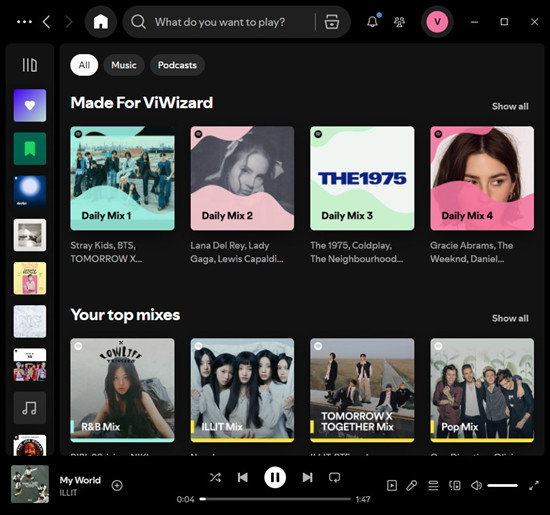Image resolution: width=550 pixels, height=515 pixels.
Task: Click "Stray Kids, BTS, TOMORROW X..." description
Action: coord(106,252)
